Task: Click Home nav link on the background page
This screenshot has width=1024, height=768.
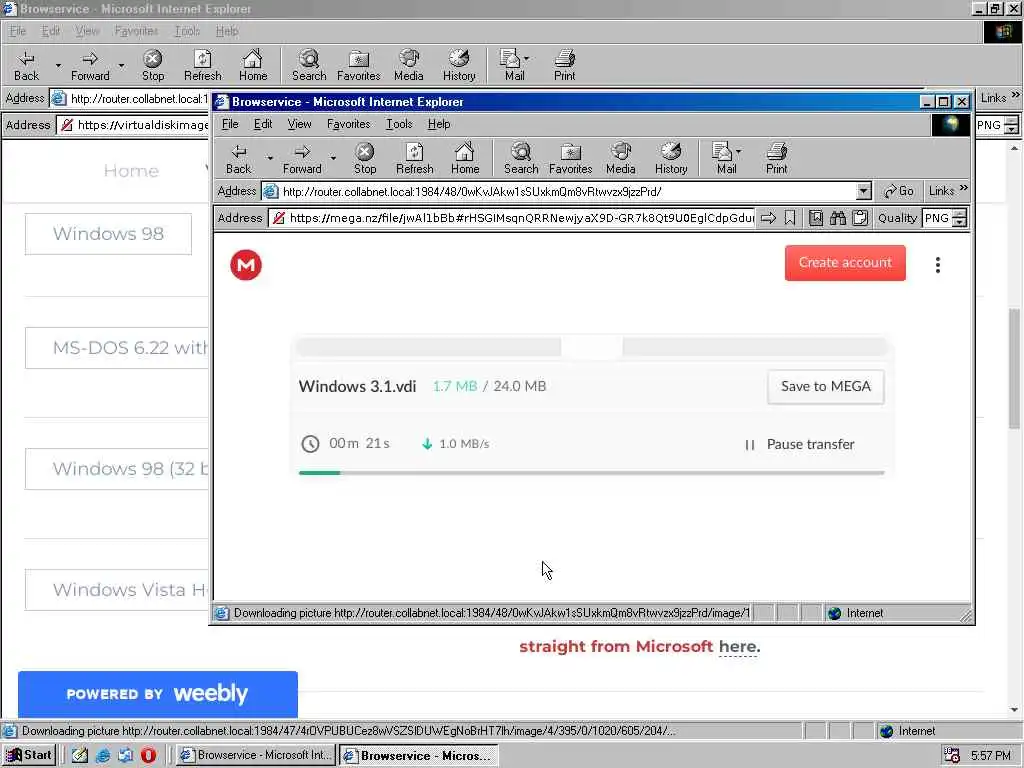Action: pyautogui.click(x=131, y=171)
